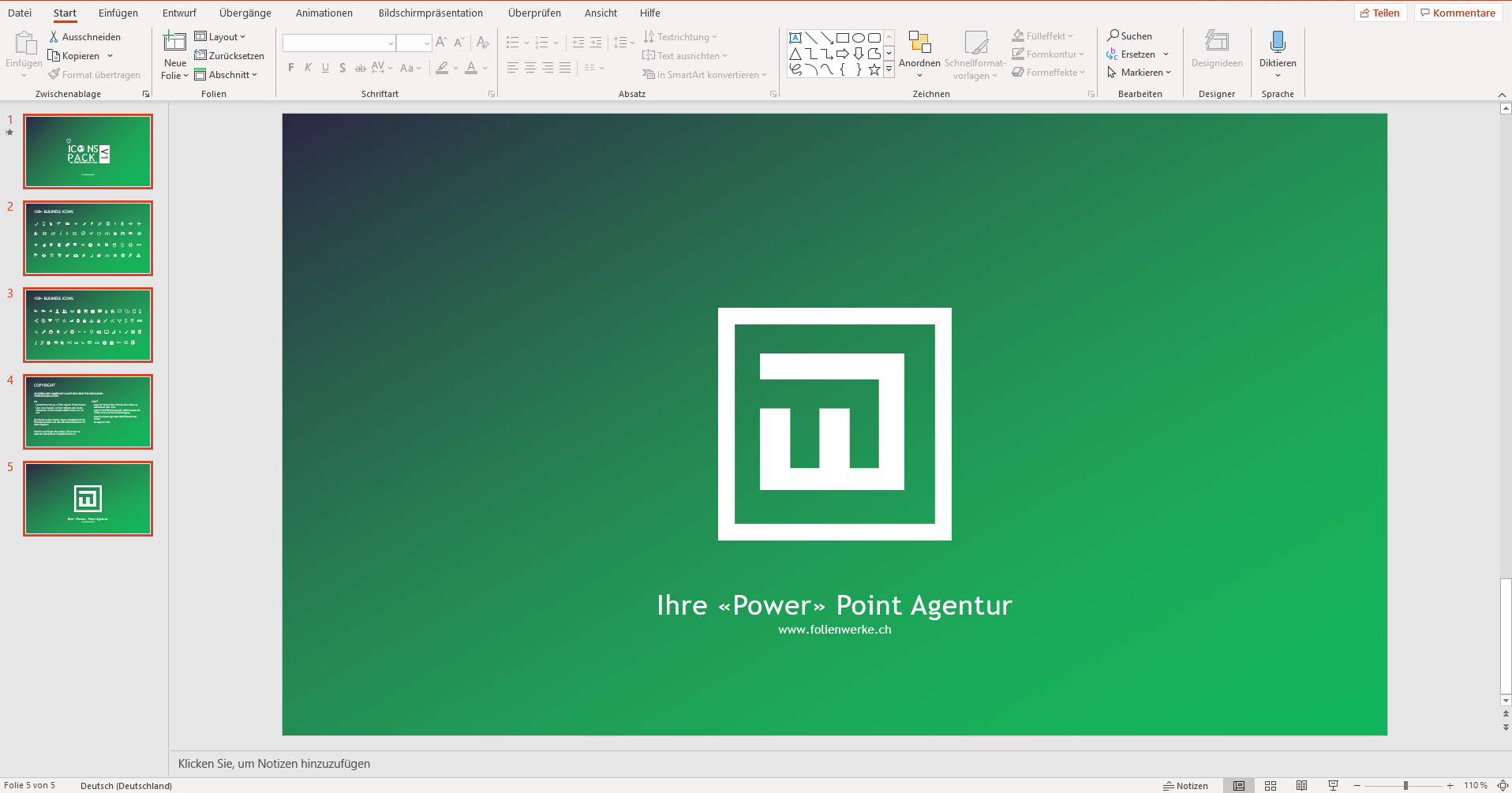Switch to Foliensortierung view in status bar
This screenshot has width=1512, height=793.
pos(1271,785)
